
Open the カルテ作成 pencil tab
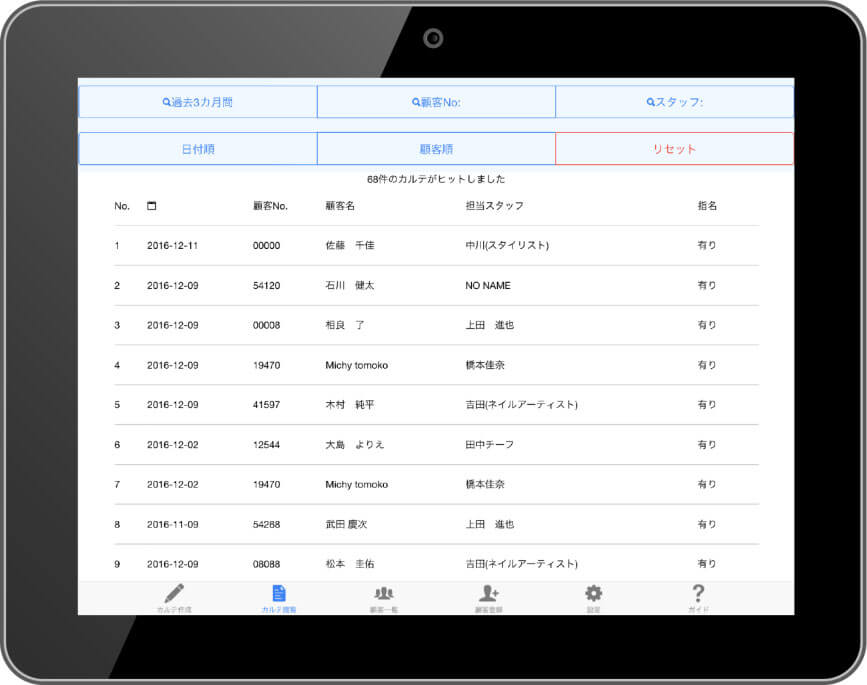click(x=174, y=598)
